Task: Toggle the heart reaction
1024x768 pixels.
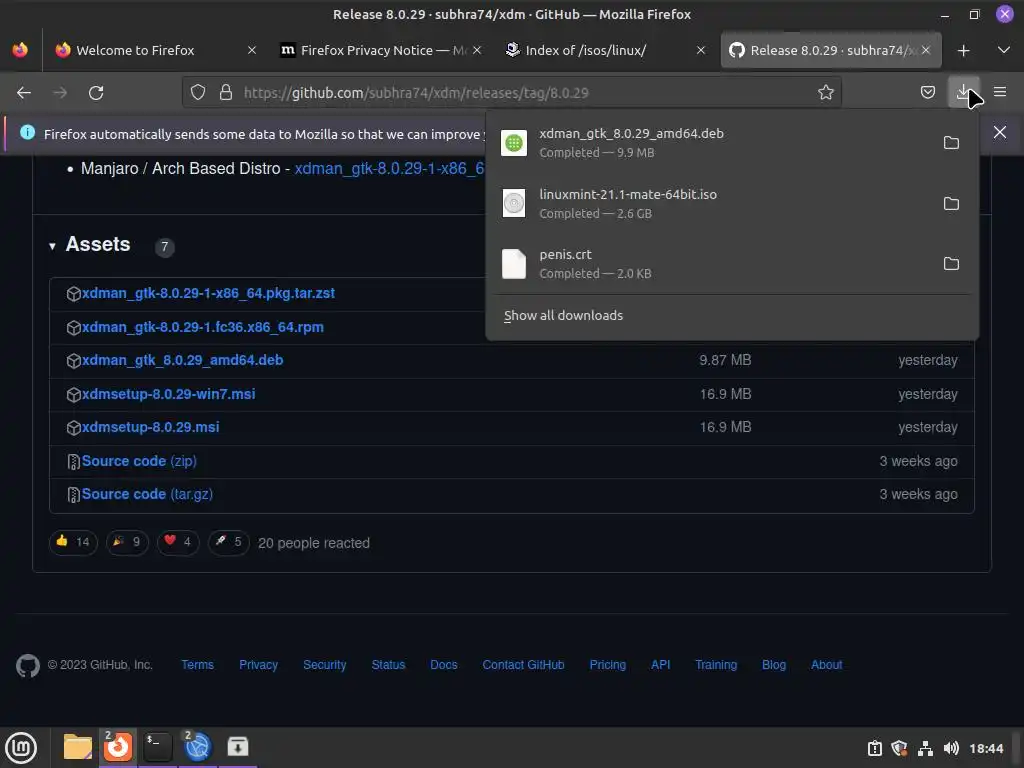Action: pyautogui.click(x=178, y=542)
